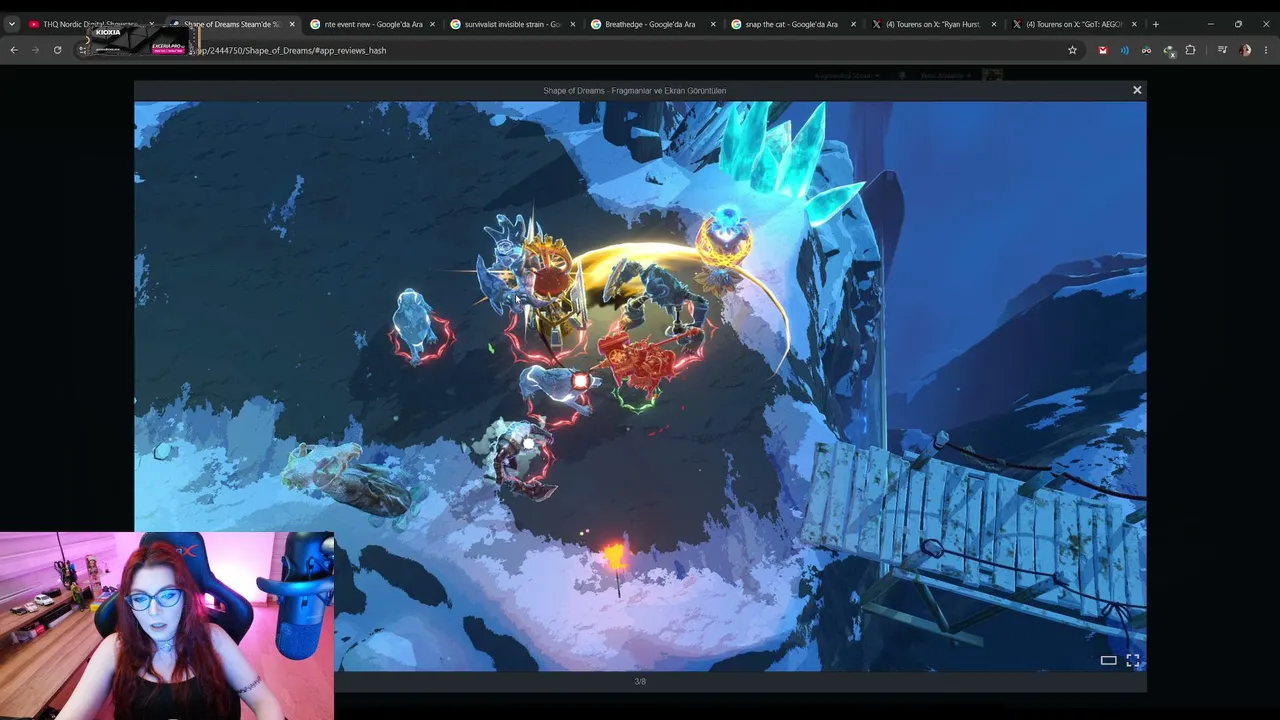
Task: Close the nte event new tab
Action: tap(433, 24)
